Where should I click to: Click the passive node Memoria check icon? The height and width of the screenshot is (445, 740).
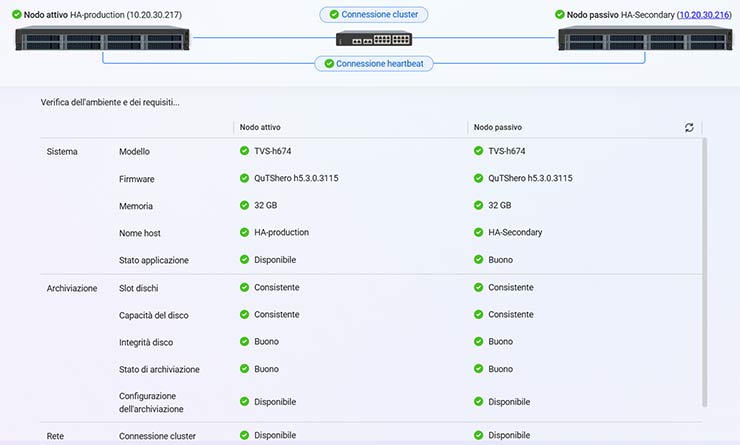point(479,205)
